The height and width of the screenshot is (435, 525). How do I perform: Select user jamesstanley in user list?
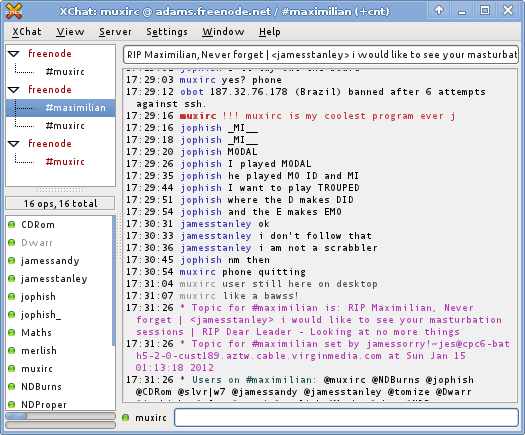point(54,279)
